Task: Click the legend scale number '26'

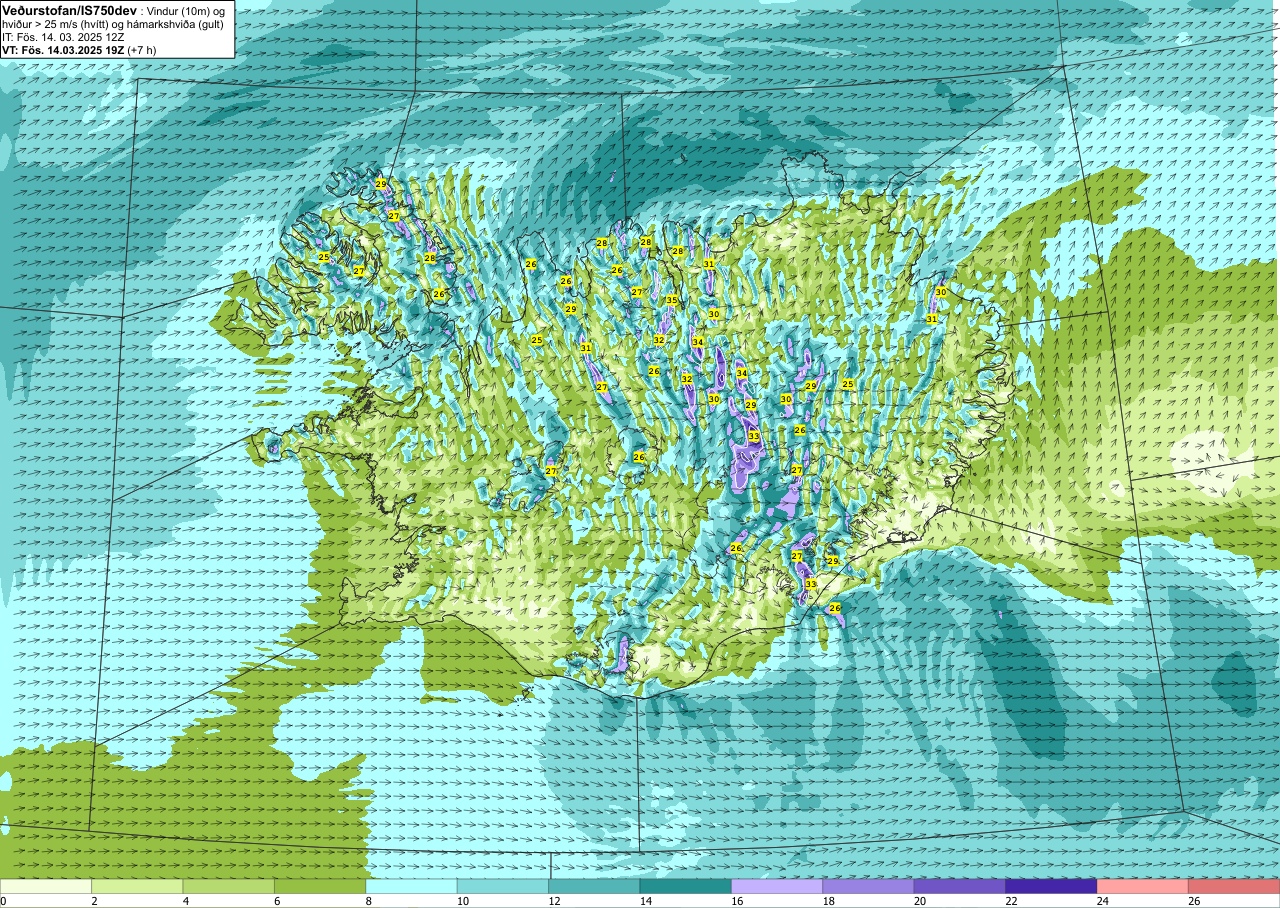Action: 1195,901
